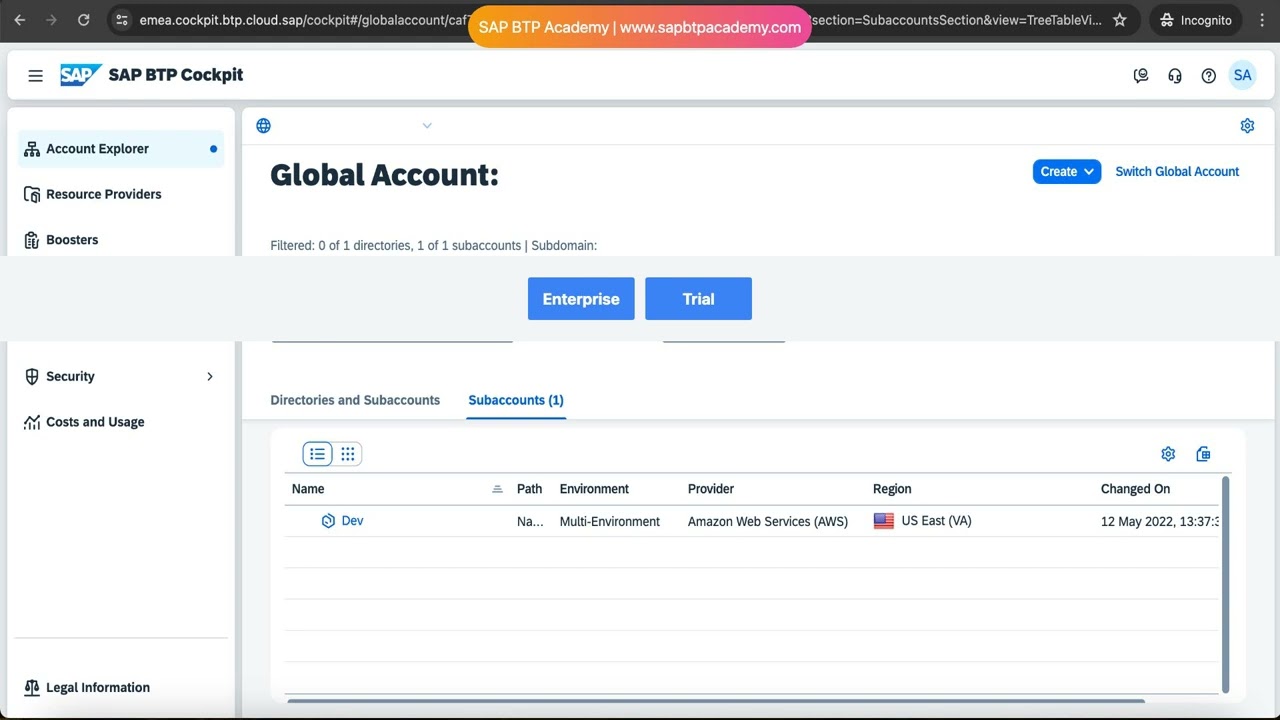The height and width of the screenshot is (720, 1280).
Task: Open the Chrome three-dot menu
Action: [1261, 20]
